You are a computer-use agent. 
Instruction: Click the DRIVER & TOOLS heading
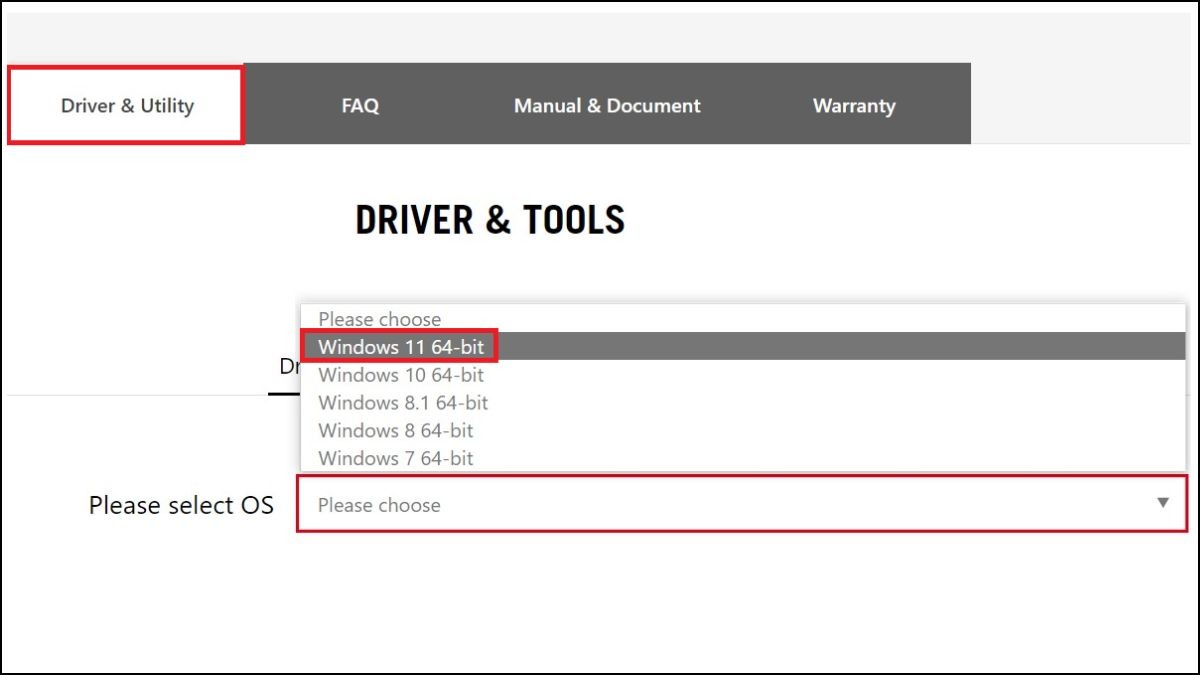[490, 220]
